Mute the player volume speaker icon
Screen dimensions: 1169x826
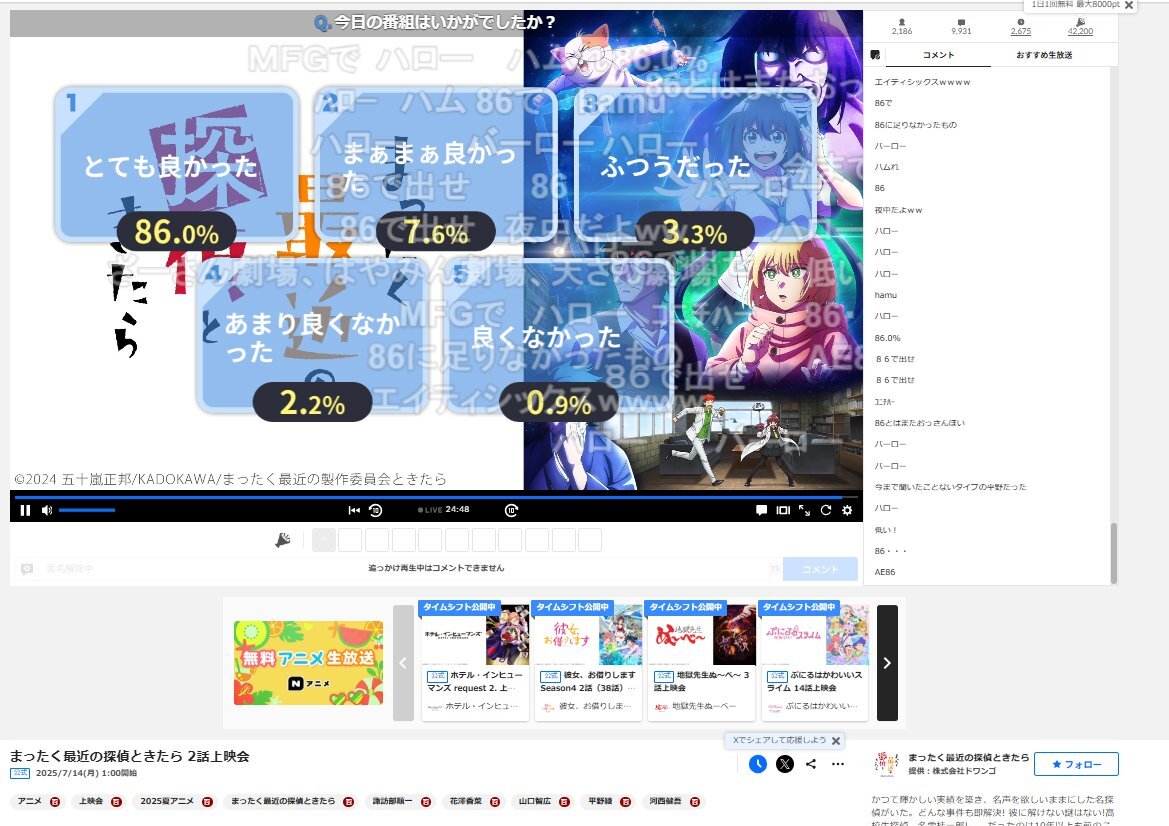coord(47,511)
